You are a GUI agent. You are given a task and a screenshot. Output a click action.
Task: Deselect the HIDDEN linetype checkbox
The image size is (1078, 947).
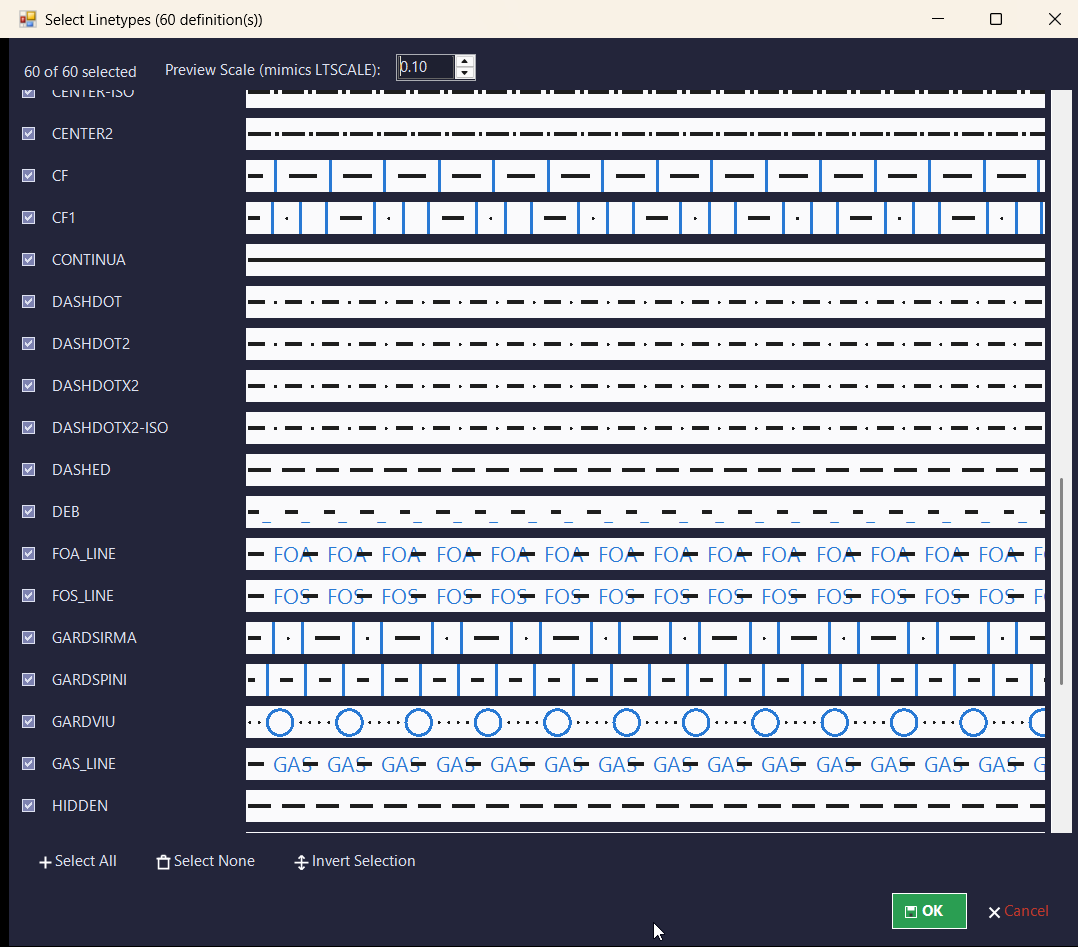tap(29, 805)
